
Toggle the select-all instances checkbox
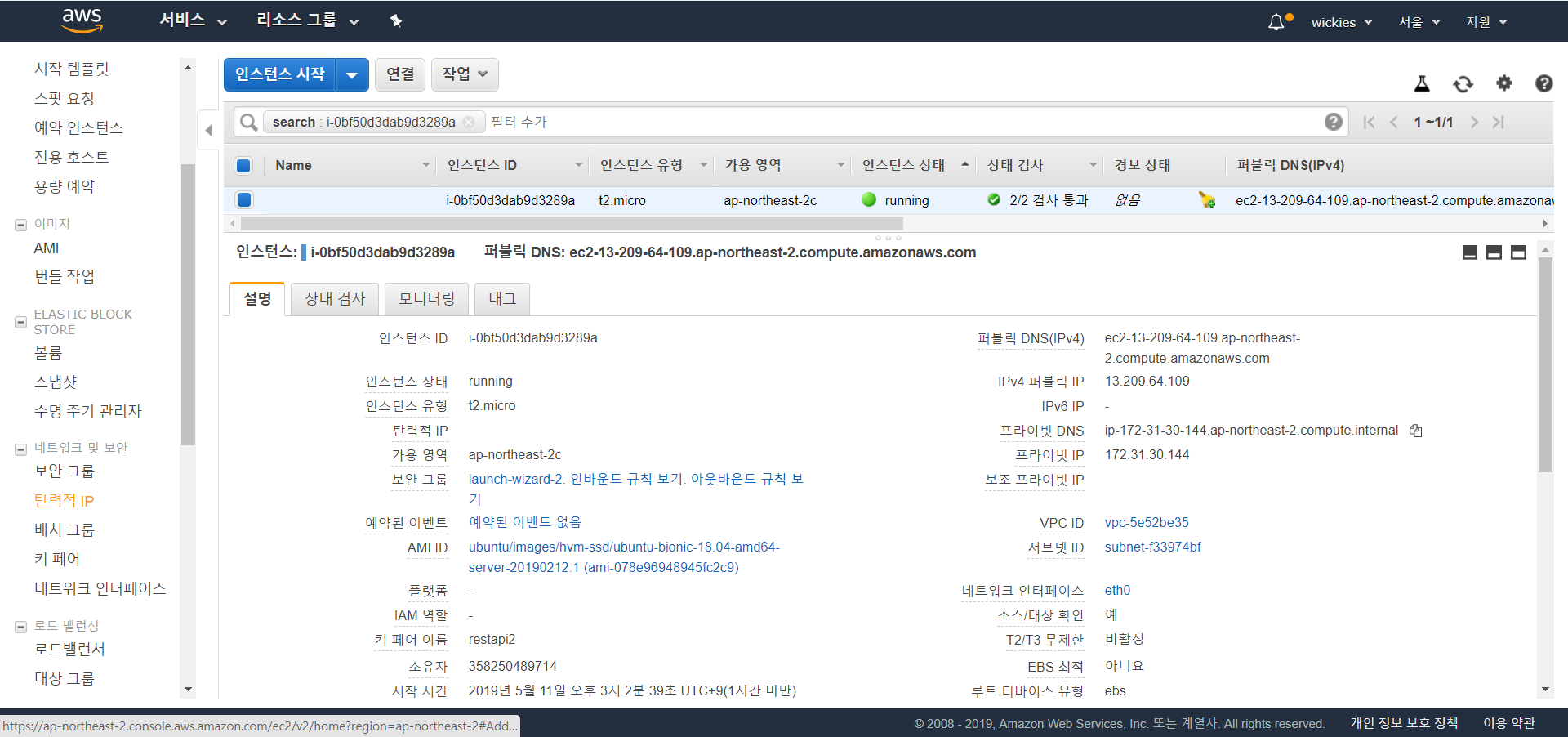pyautogui.click(x=243, y=166)
